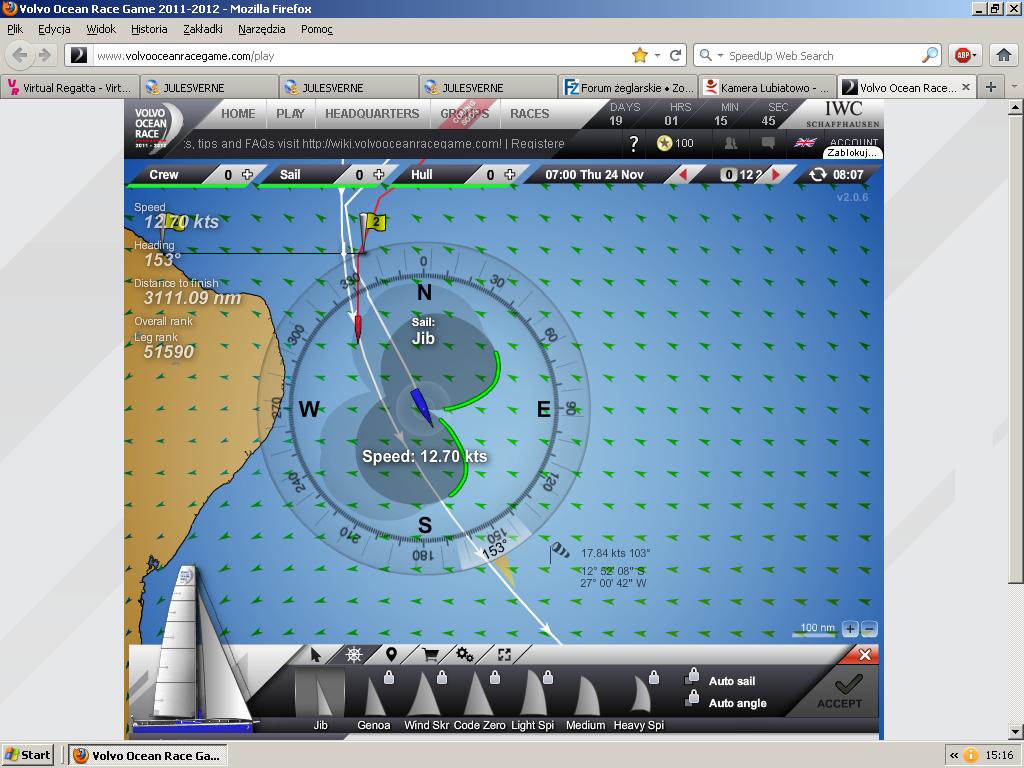The image size is (1024, 768).
Task: Open the Historia menu in Firefox
Action: coord(149,29)
